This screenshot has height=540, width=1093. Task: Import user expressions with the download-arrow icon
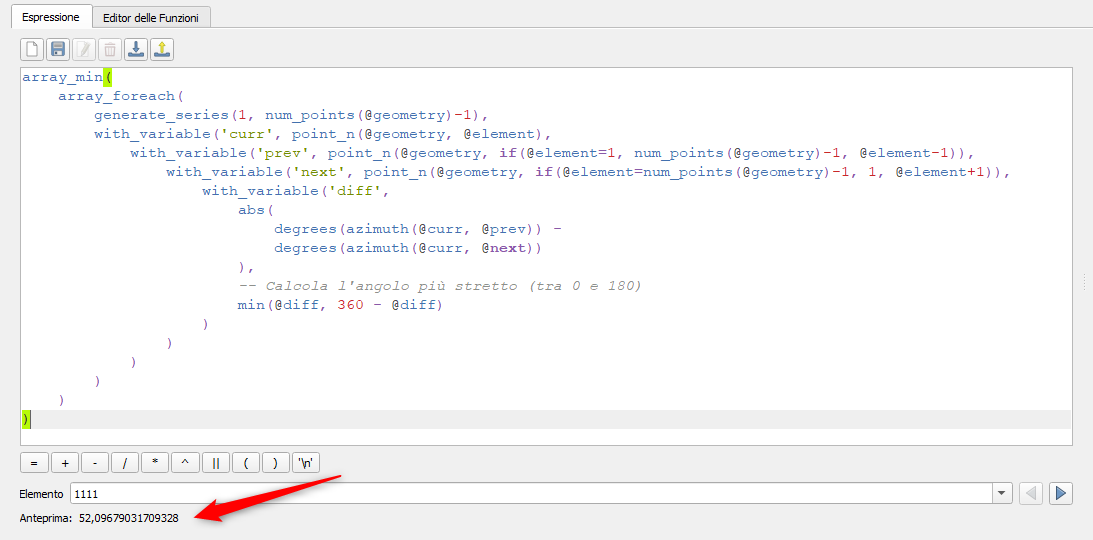coord(136,49)
